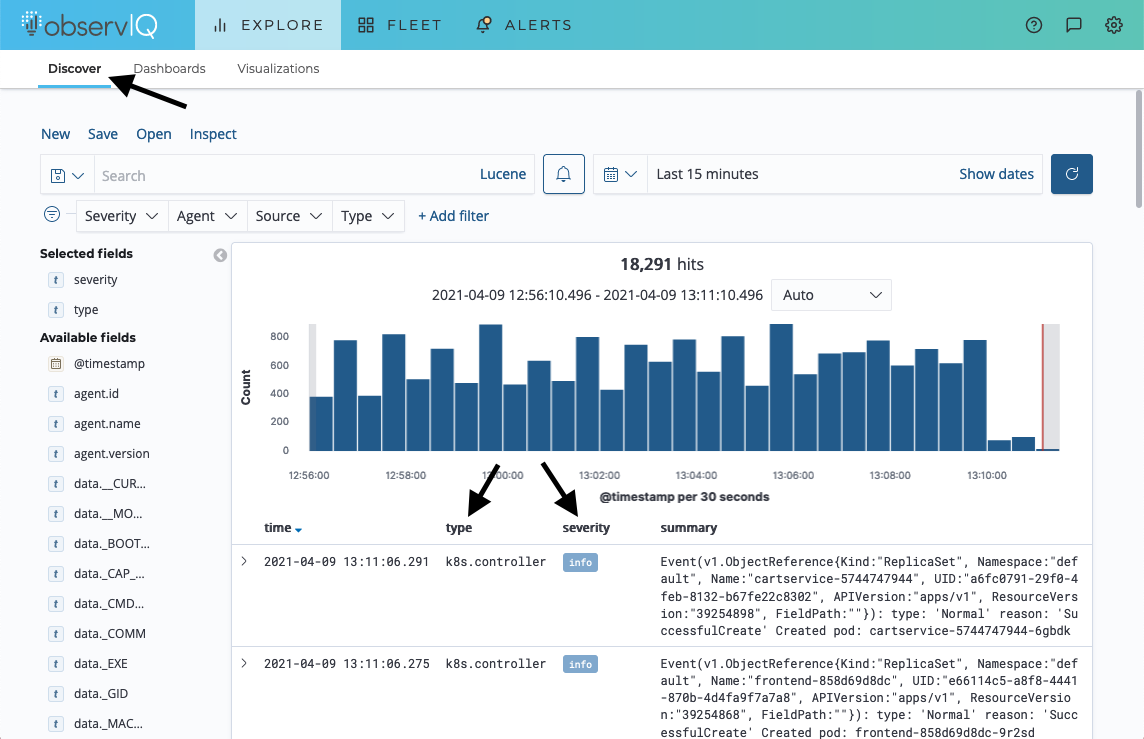Viewport: 1144px width, 739px height.
Task: Sort by the time column header
Action: click(283, 527)
